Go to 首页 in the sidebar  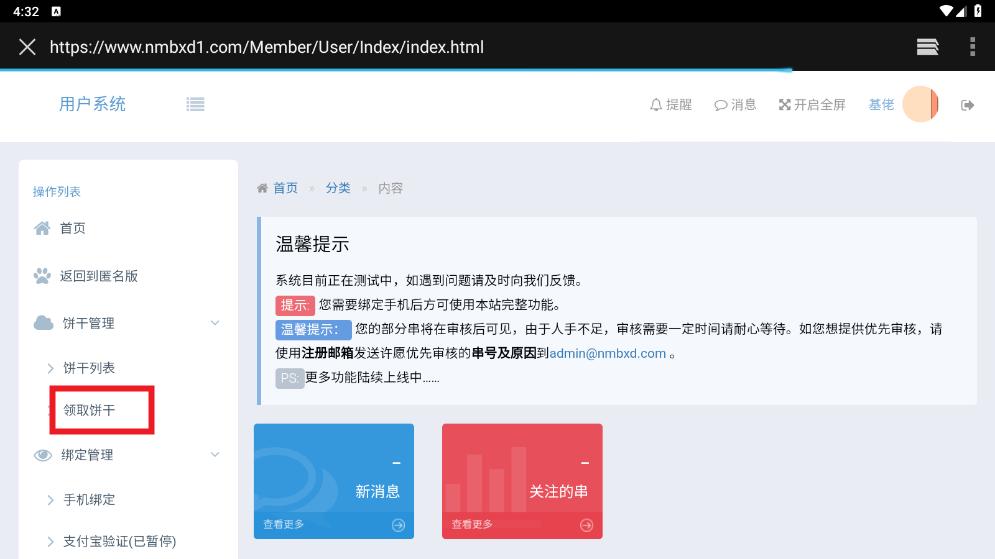(x=72, y=228)
